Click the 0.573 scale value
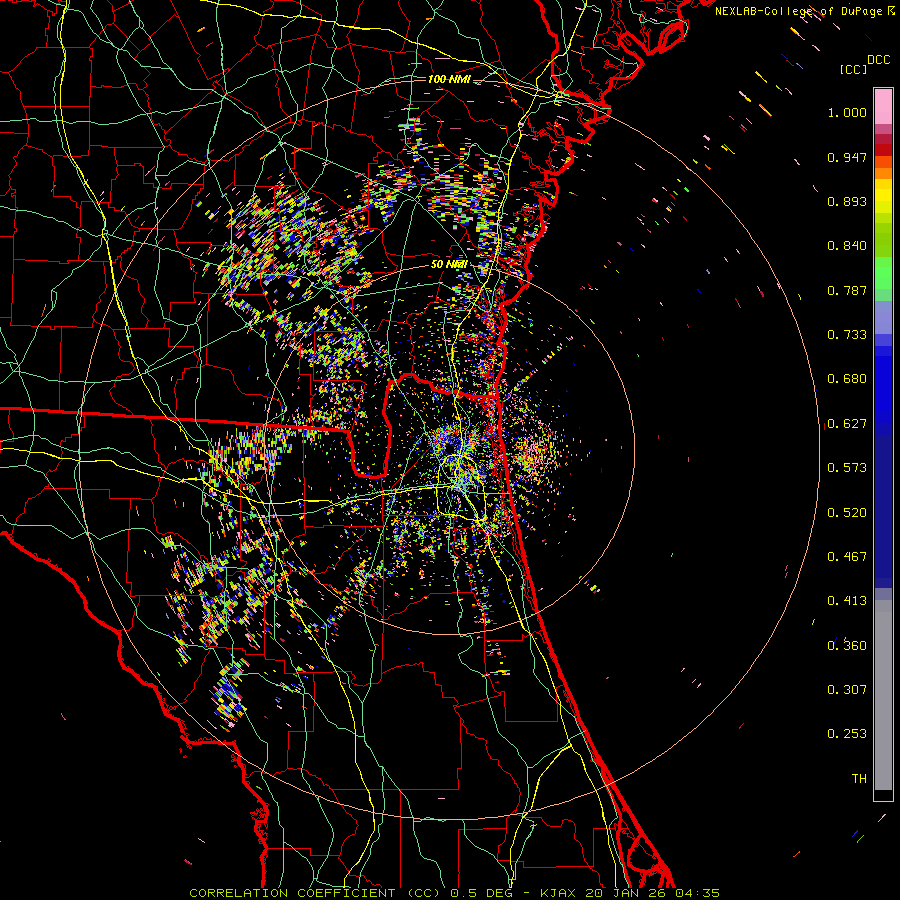900x900 pixels. [847, 468]
